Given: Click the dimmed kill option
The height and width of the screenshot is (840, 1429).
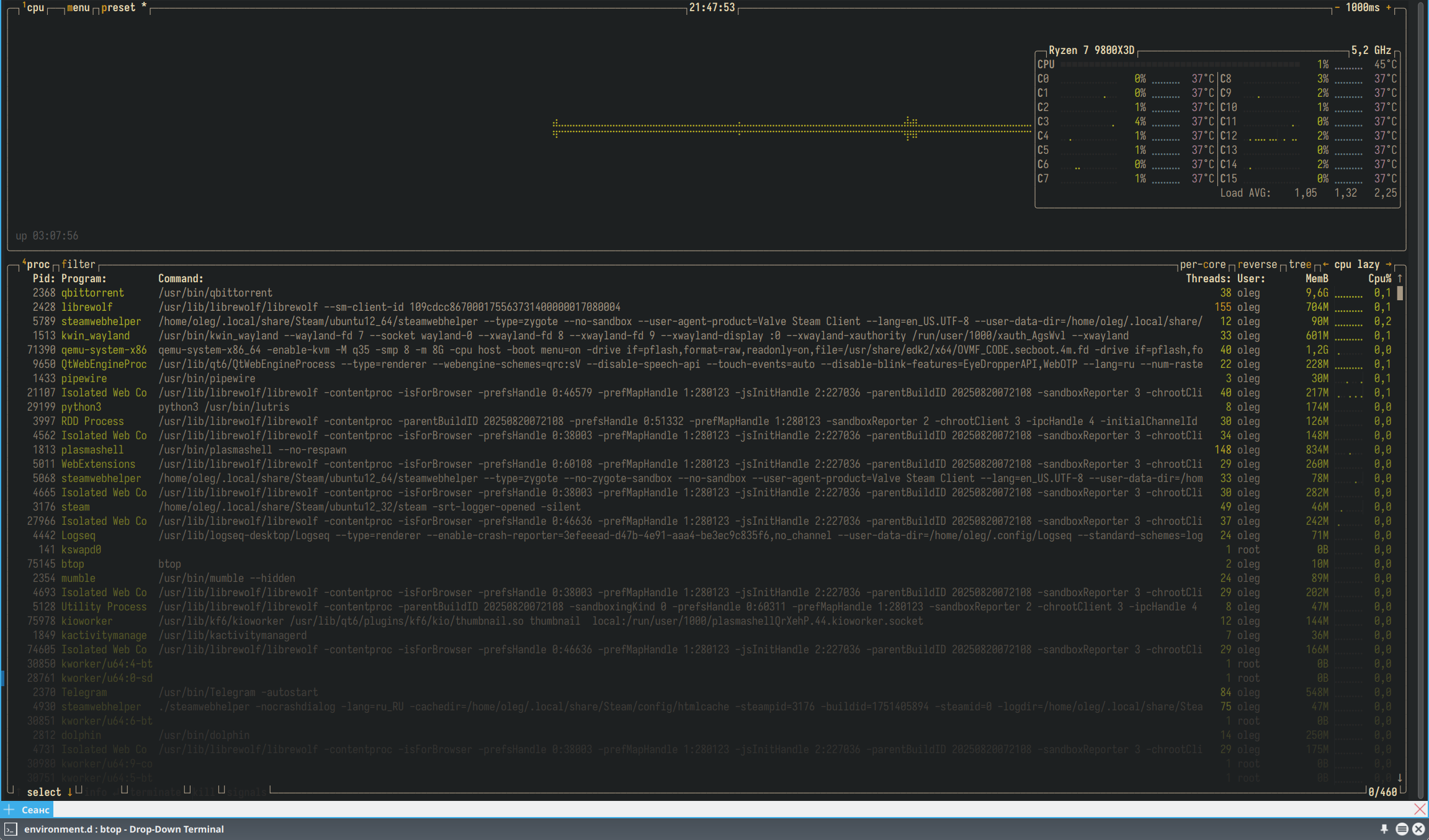Looking at the screenshot, I should [x=204, y=792].
